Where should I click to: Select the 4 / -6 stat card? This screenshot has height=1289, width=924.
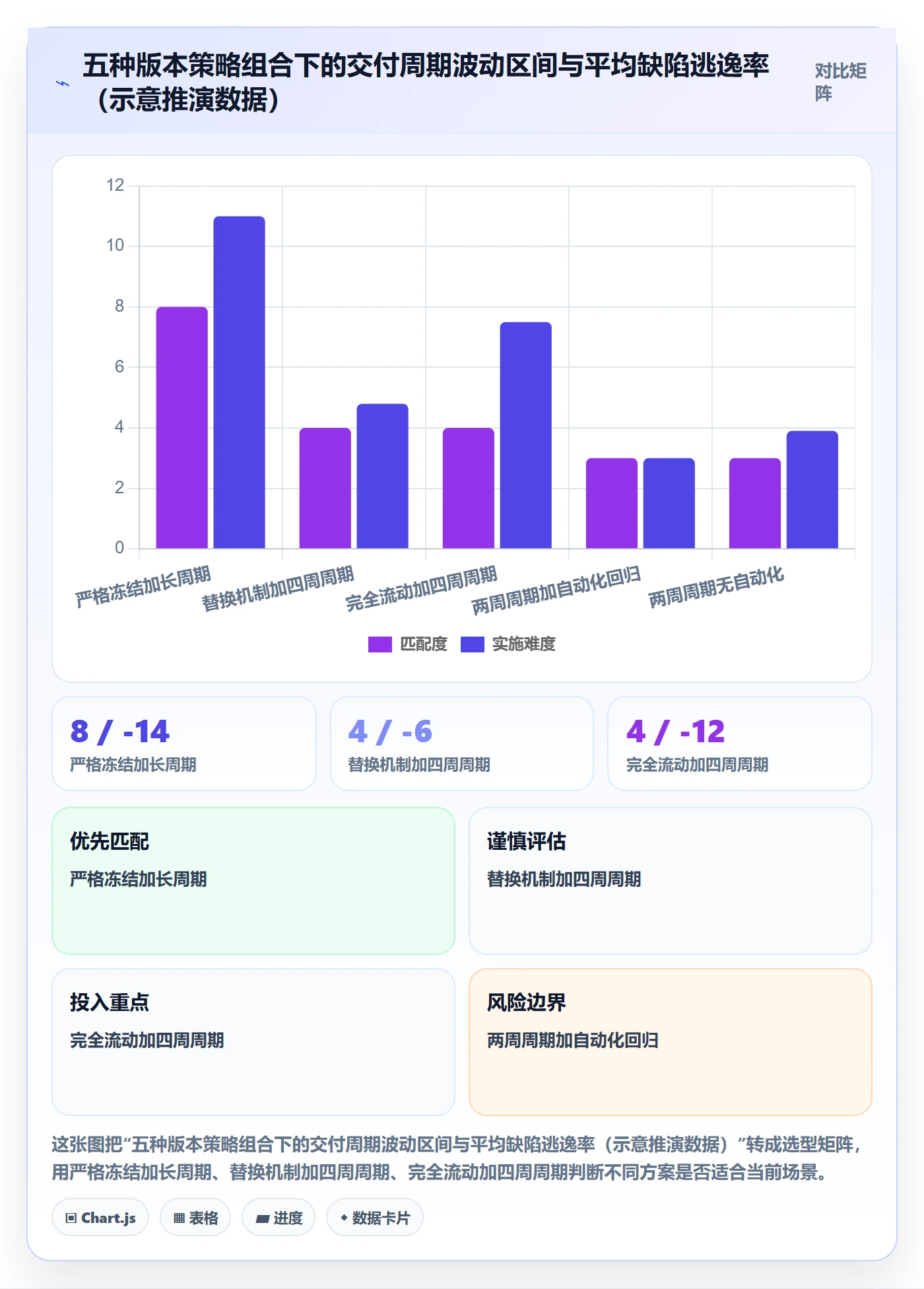tap(462, 744)
